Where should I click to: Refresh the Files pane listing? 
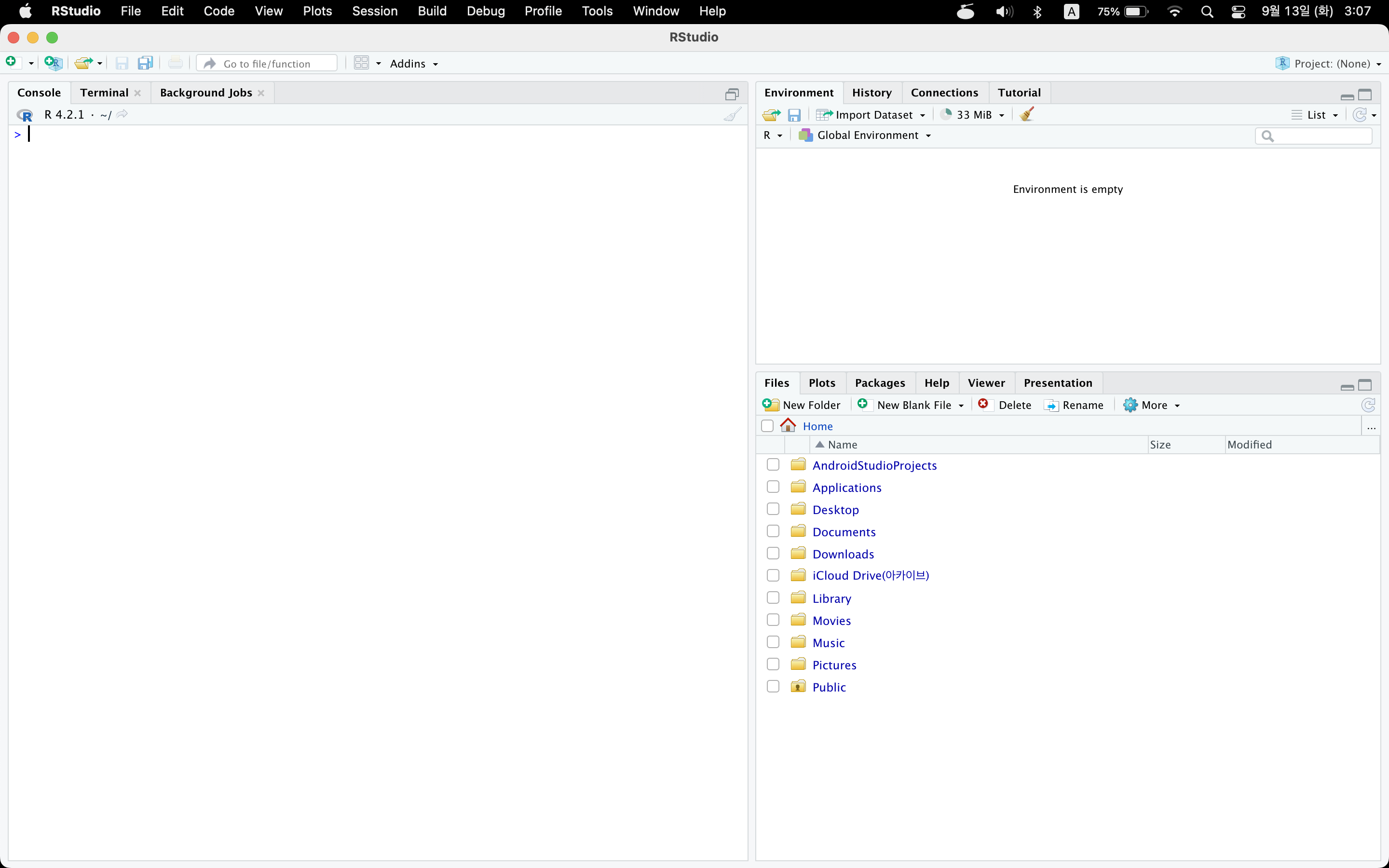[1368, 405]
